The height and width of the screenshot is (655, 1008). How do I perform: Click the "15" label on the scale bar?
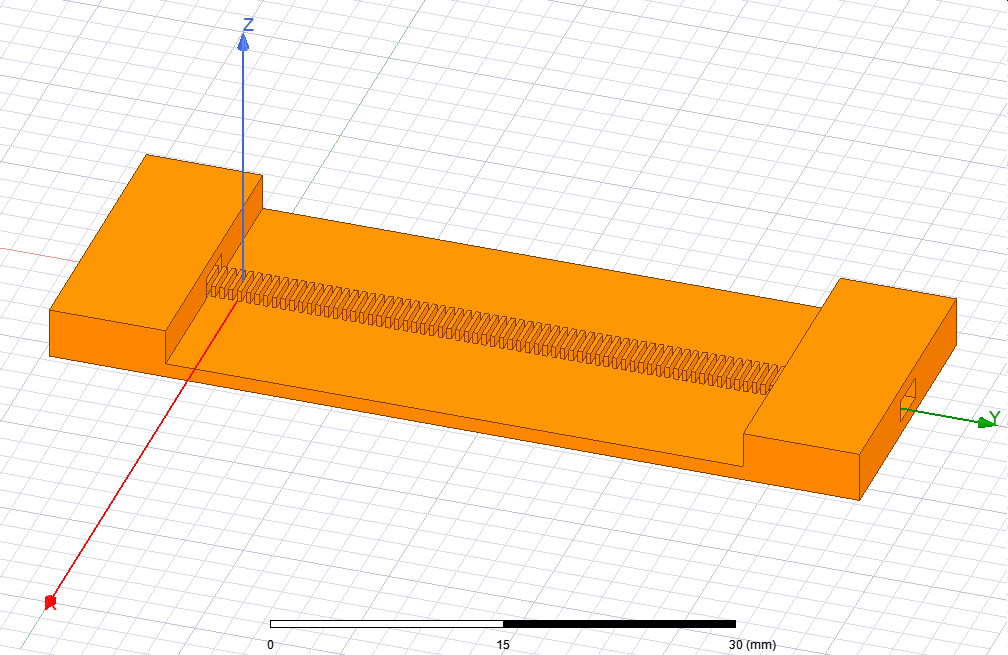coord(503,644)
